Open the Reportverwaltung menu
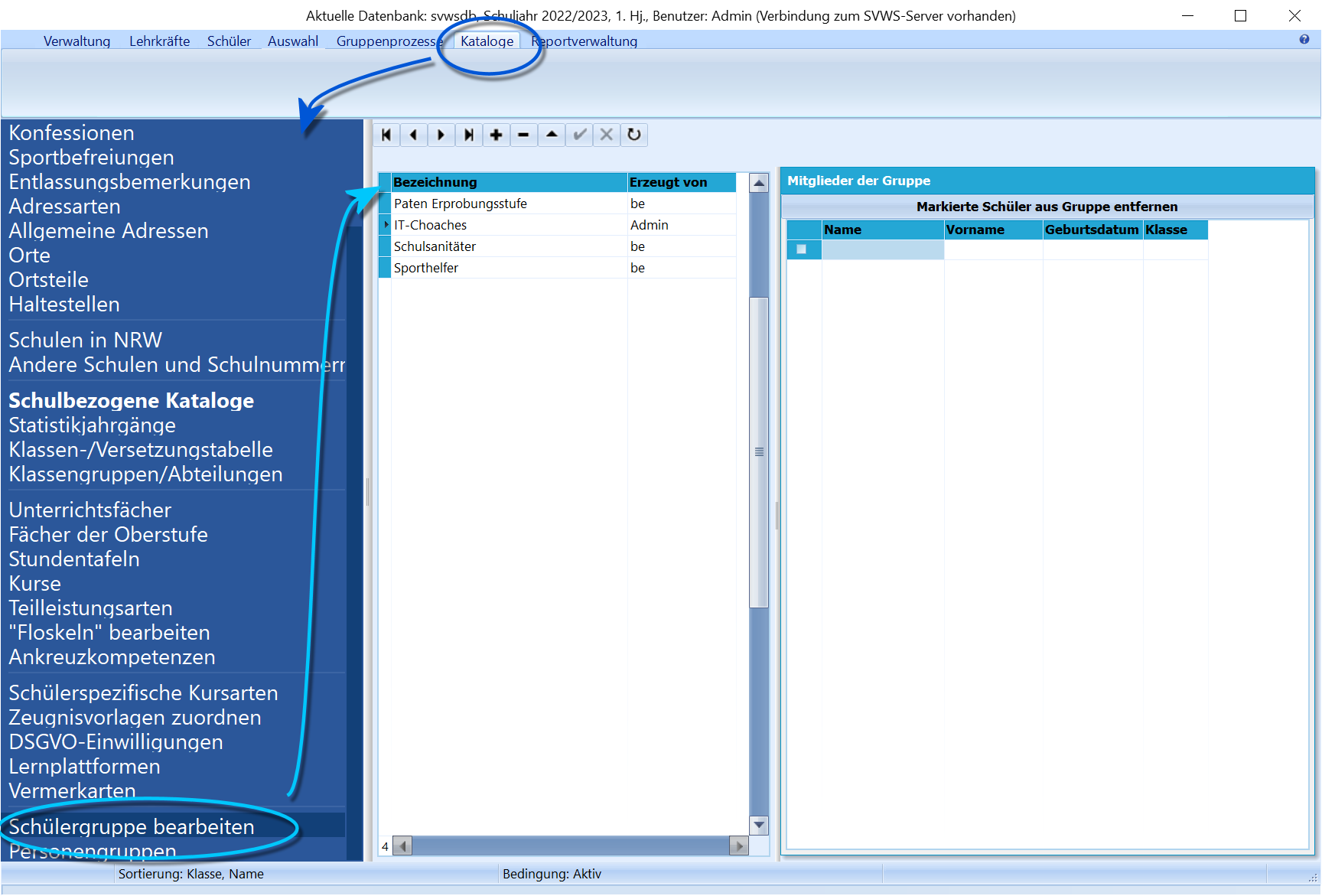This screenshot has height=896, width=1322. (584, 41)
